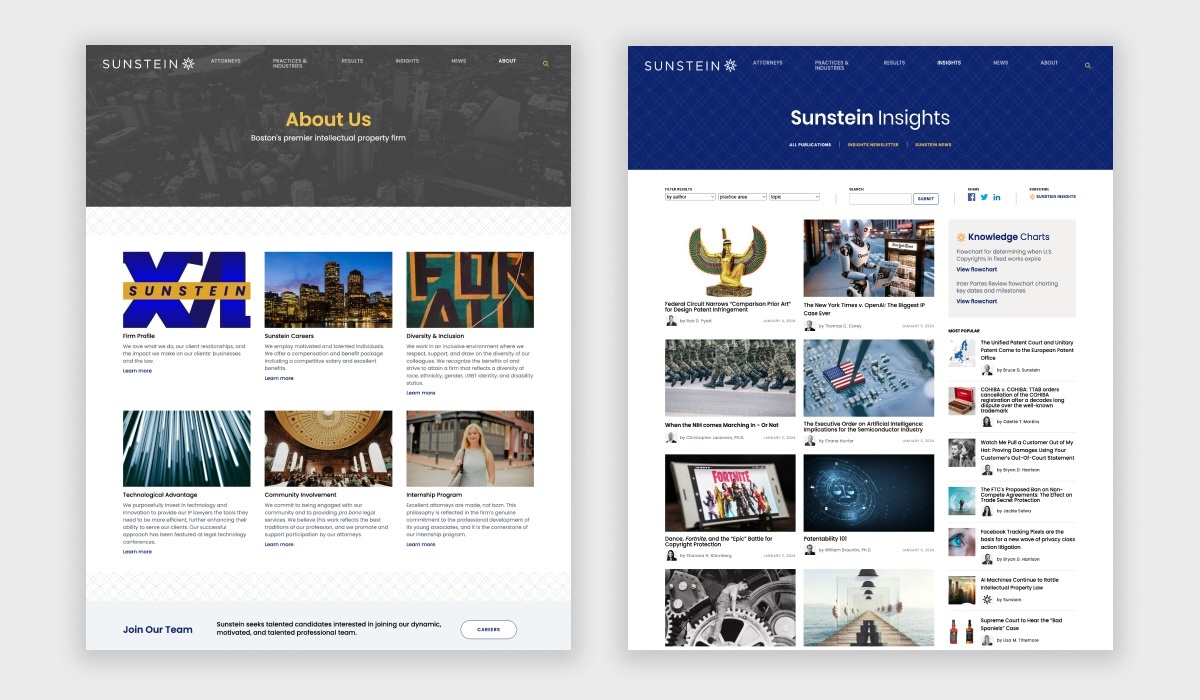Open the 'by author' filter dropdown

[x=690, y=197]
